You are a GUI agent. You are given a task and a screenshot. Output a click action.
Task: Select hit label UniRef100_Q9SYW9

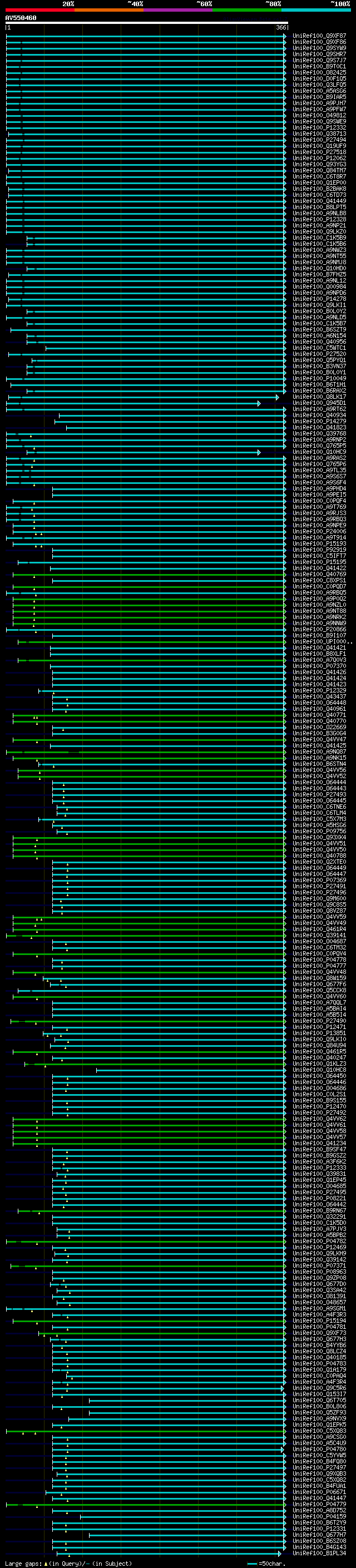(319, 48)
